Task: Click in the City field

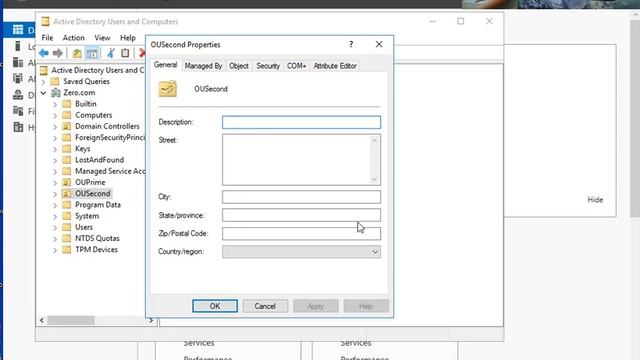Action: pyautogui.click(x=301, y=197)
